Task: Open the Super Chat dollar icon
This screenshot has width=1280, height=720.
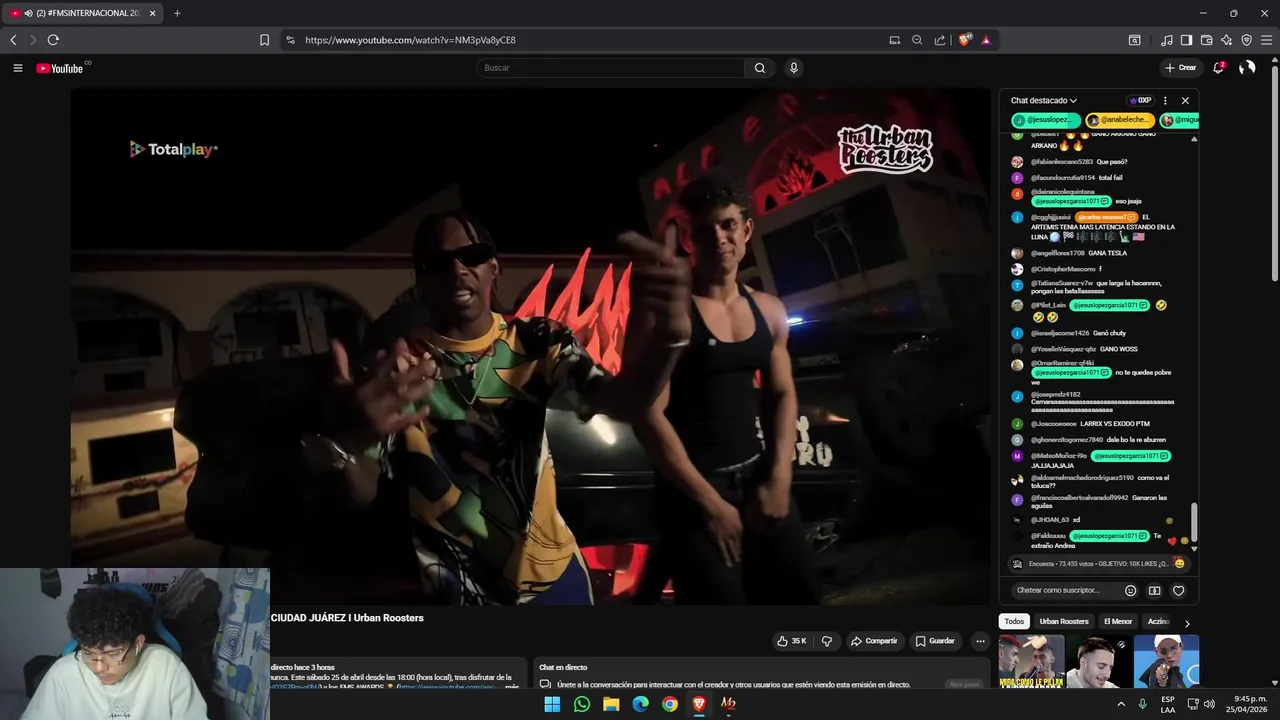Action: click(1154, 590)
